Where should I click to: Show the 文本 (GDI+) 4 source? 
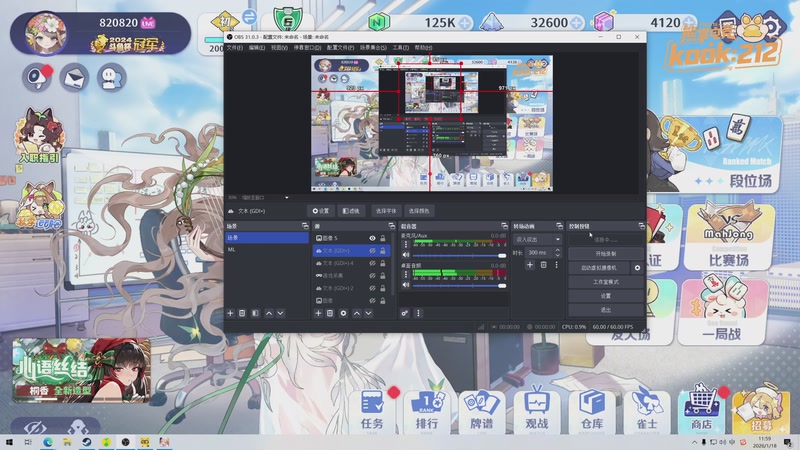point(372,263)
